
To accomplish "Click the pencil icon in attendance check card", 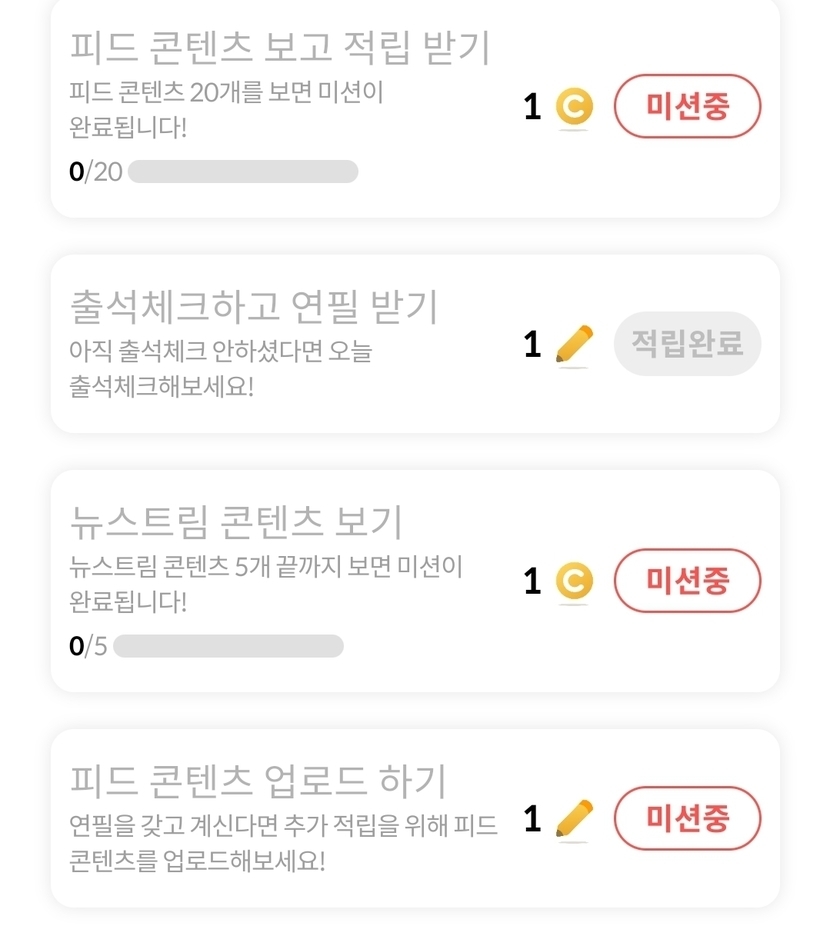I will point(574,345).
